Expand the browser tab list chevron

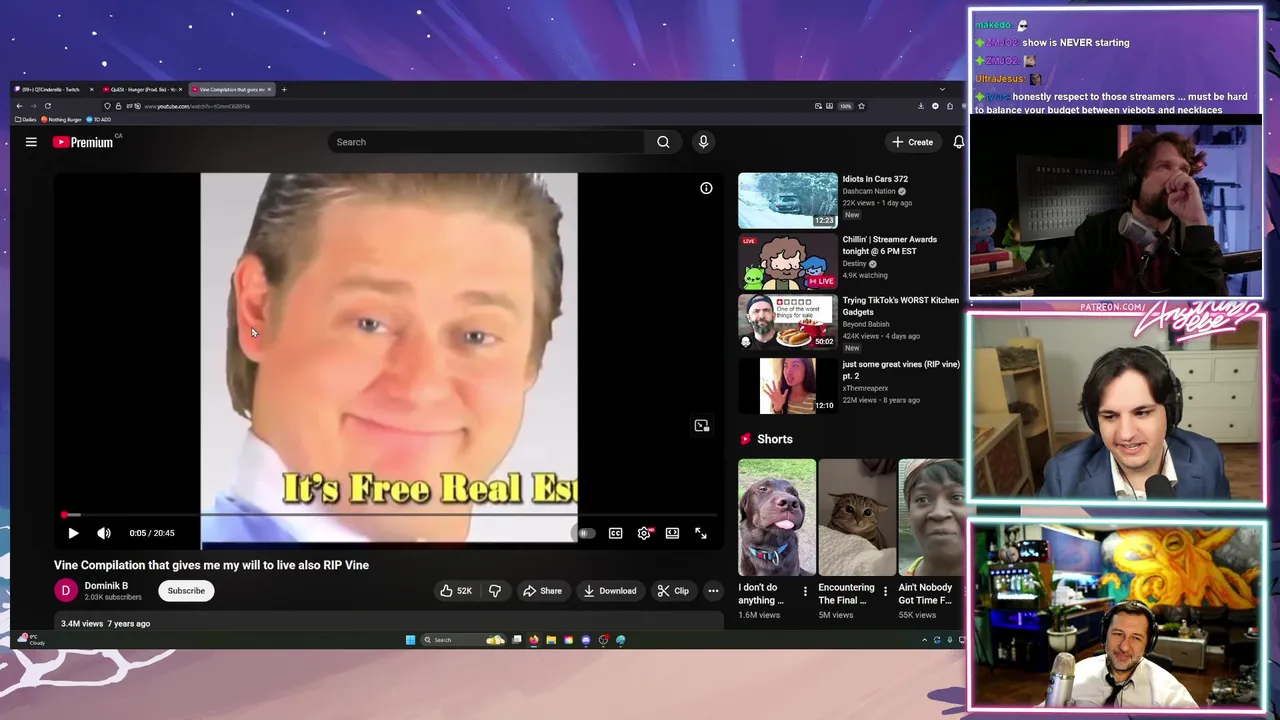click(x=942, y=90)
